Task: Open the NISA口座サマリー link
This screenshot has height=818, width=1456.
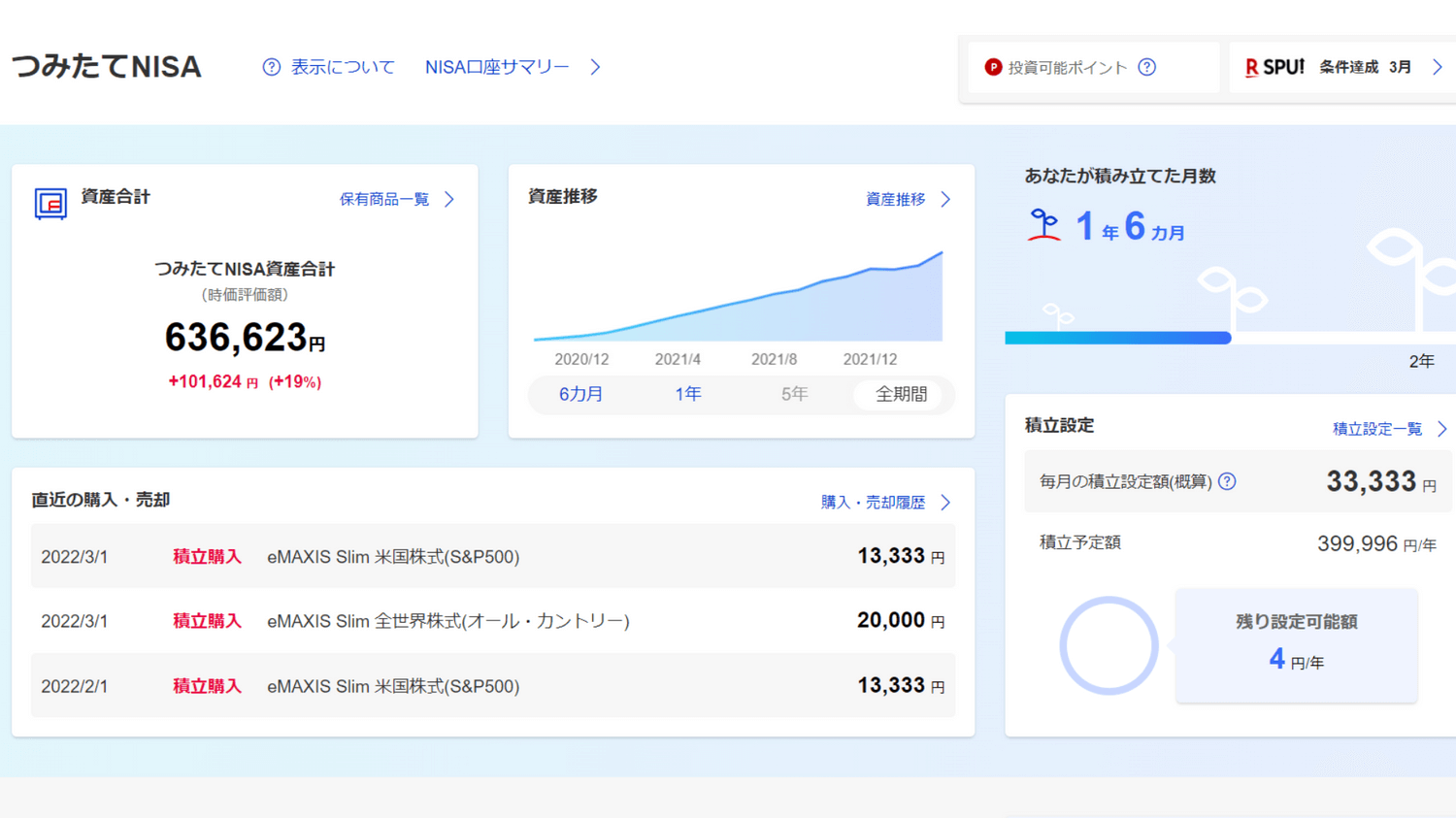Action: click(x=497, y=67)
